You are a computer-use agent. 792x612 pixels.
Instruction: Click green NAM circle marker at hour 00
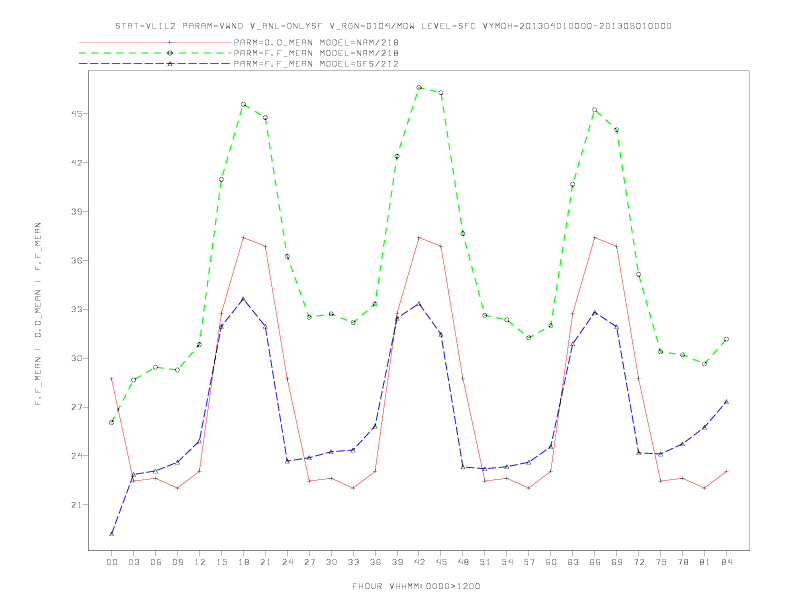112,422
